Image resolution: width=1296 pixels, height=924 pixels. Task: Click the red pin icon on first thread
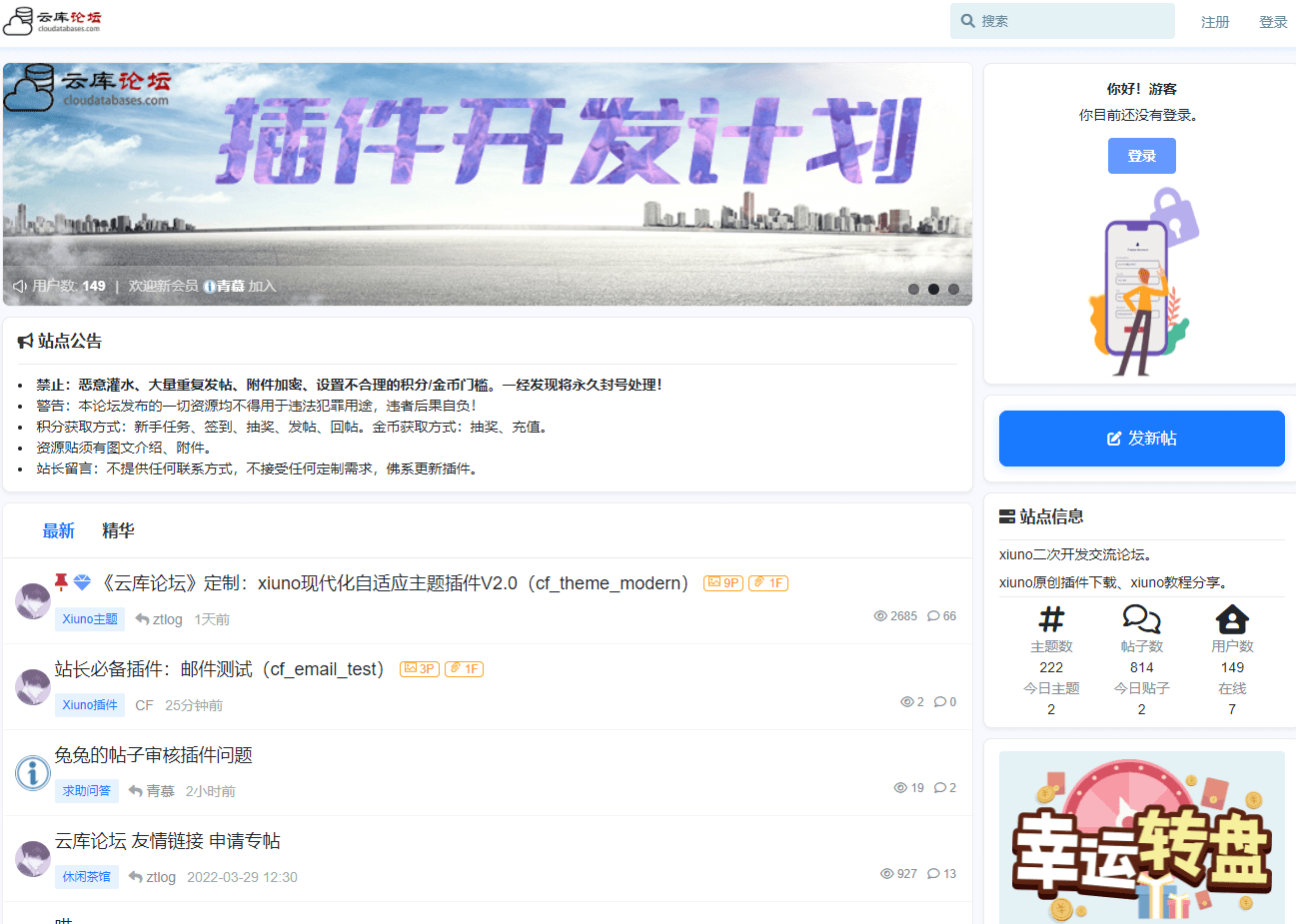[62, 582]
